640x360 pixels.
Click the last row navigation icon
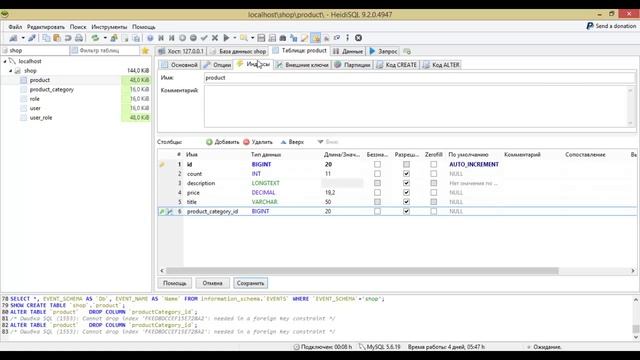click(x=171, y=38)
